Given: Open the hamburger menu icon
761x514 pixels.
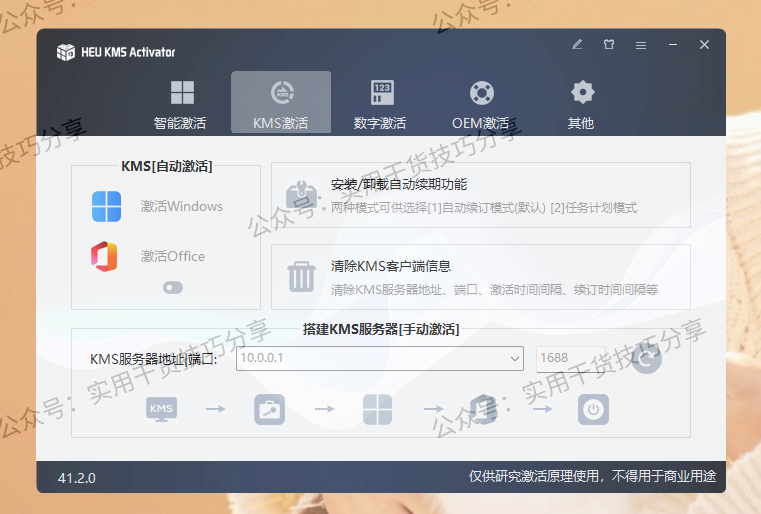Looking at the screenshot, I should [641, 45].
